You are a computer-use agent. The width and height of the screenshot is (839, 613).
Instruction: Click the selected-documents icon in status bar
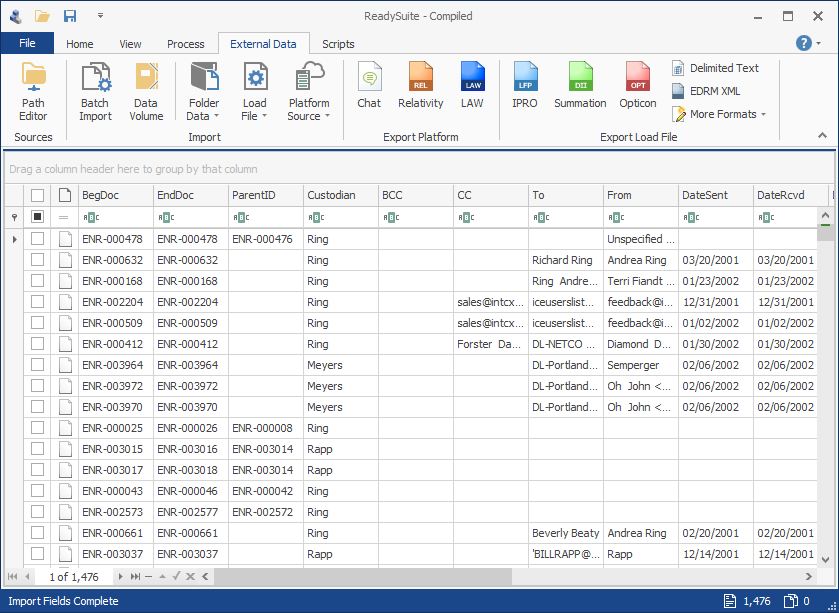791,601
